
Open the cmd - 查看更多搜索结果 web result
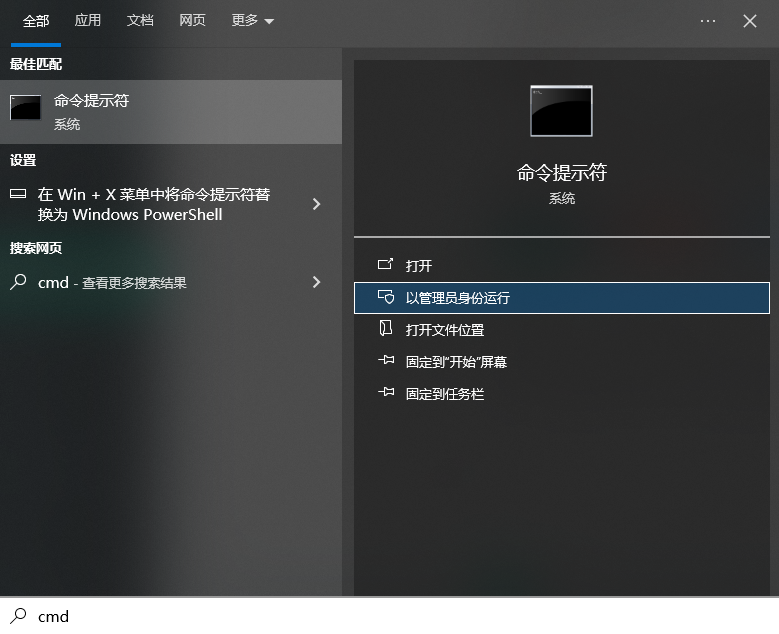112,283
